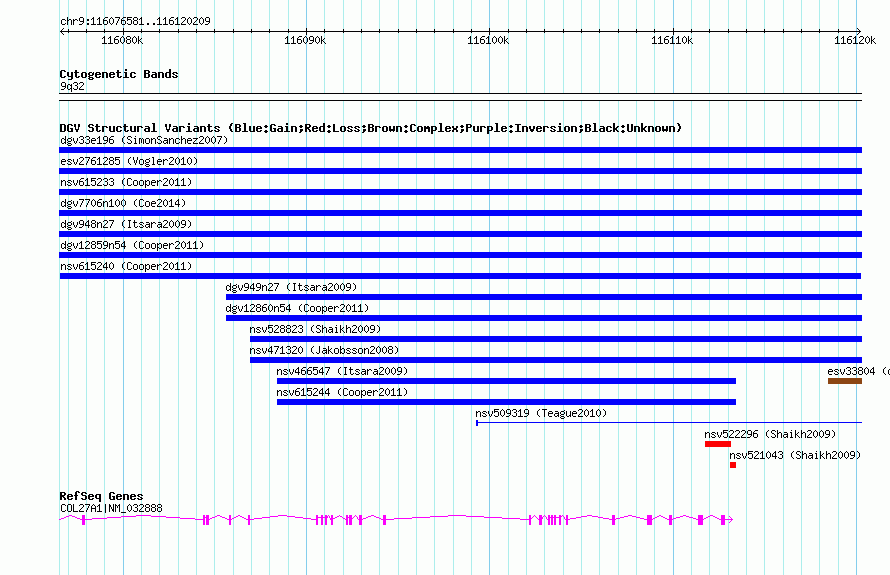Click the blue bar under nsv471320

[556, 360]
